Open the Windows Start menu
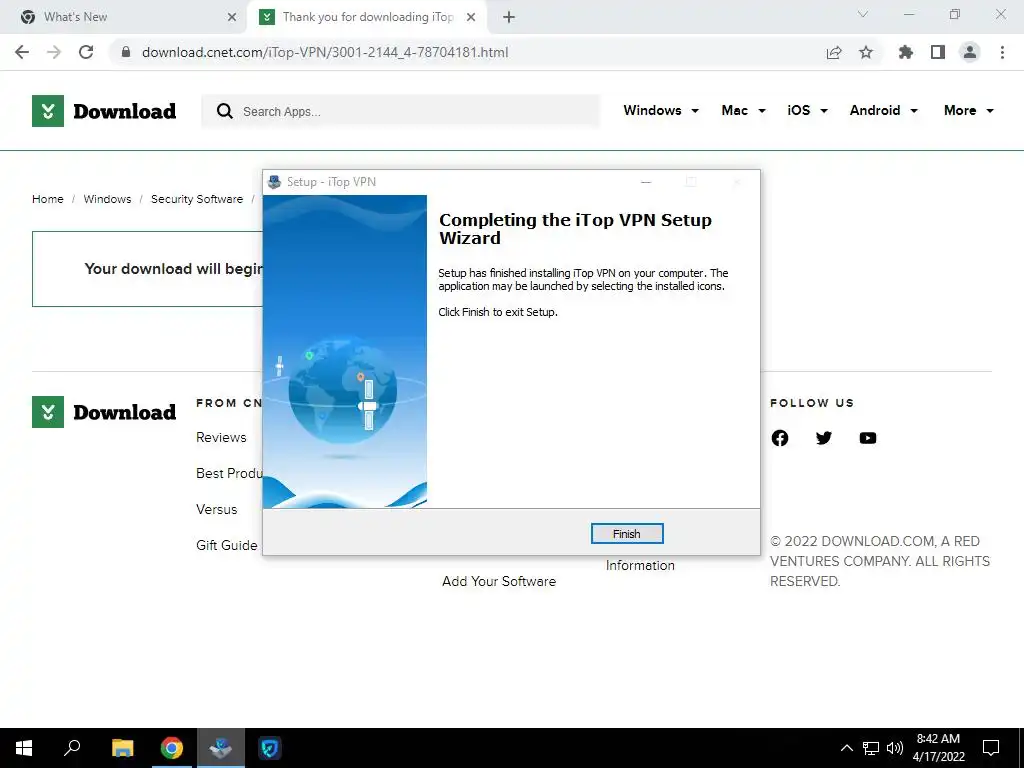The image size is (1024, 768). (24, 748)
